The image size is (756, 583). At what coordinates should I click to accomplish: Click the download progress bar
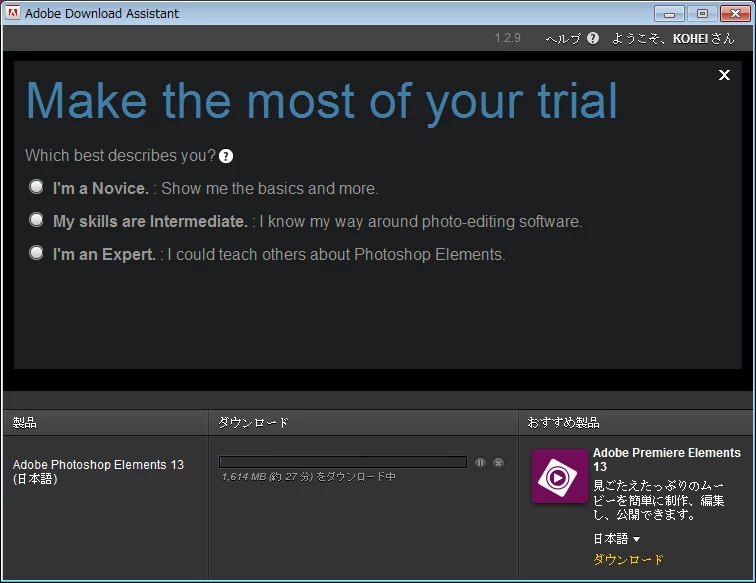click(343, 462)
